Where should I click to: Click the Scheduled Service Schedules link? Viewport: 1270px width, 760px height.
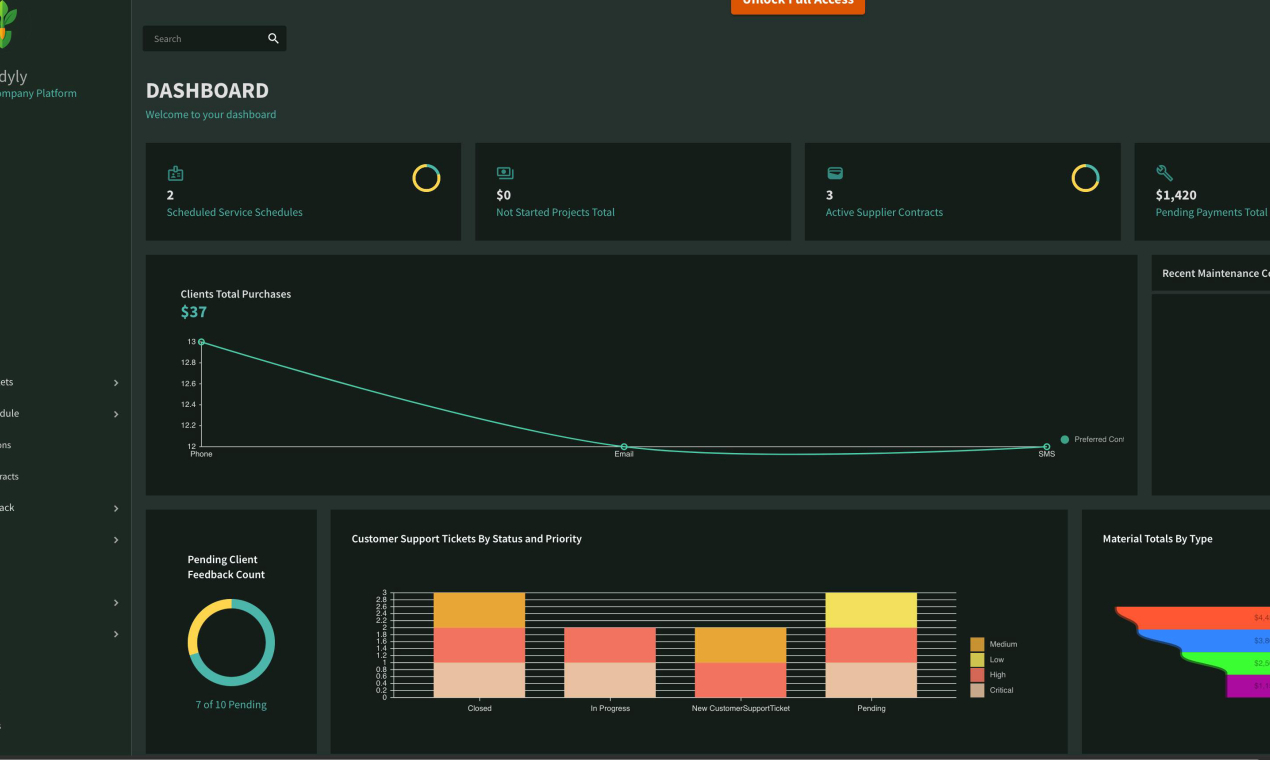coord(234,212)
